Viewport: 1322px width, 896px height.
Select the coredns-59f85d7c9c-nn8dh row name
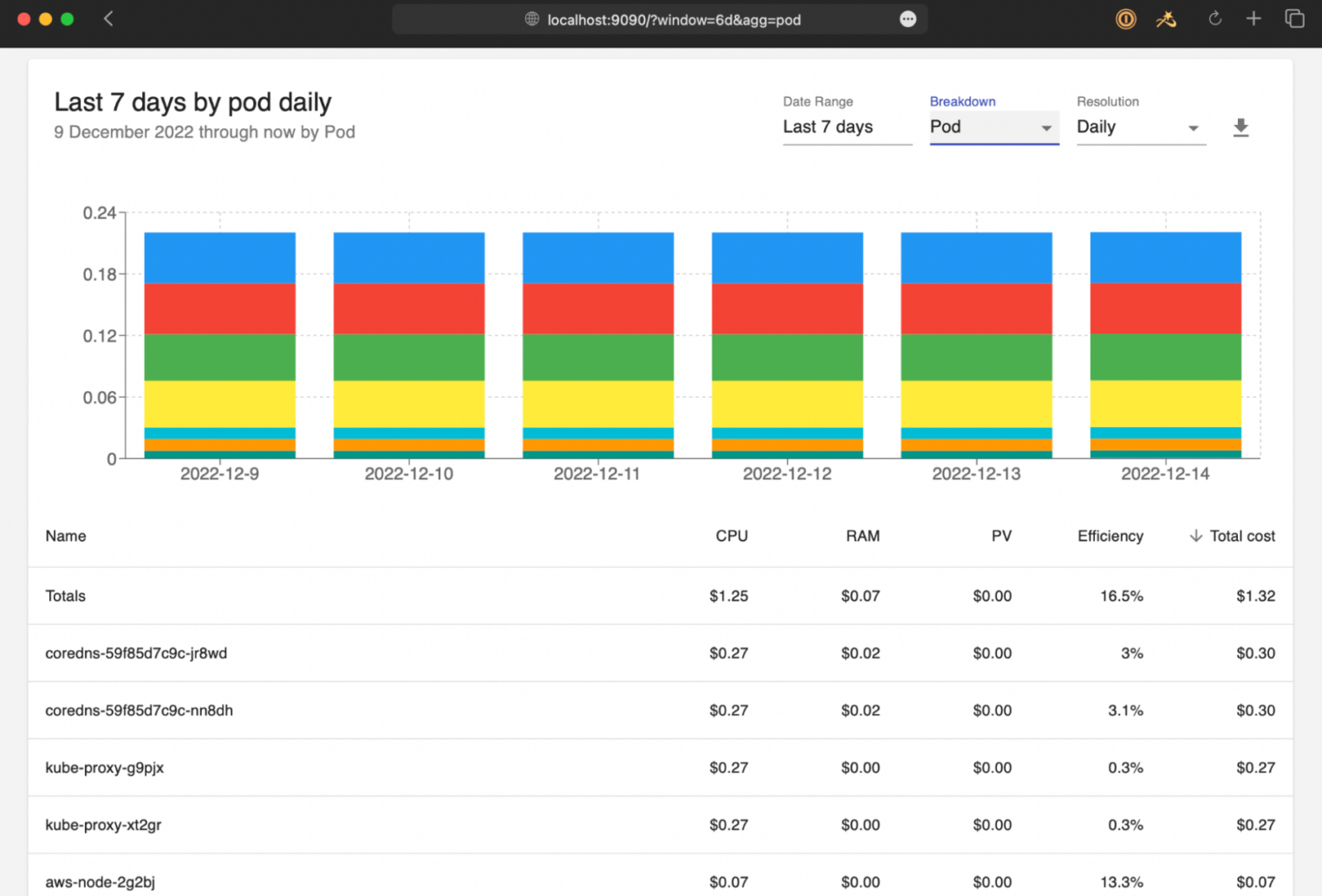139,710
